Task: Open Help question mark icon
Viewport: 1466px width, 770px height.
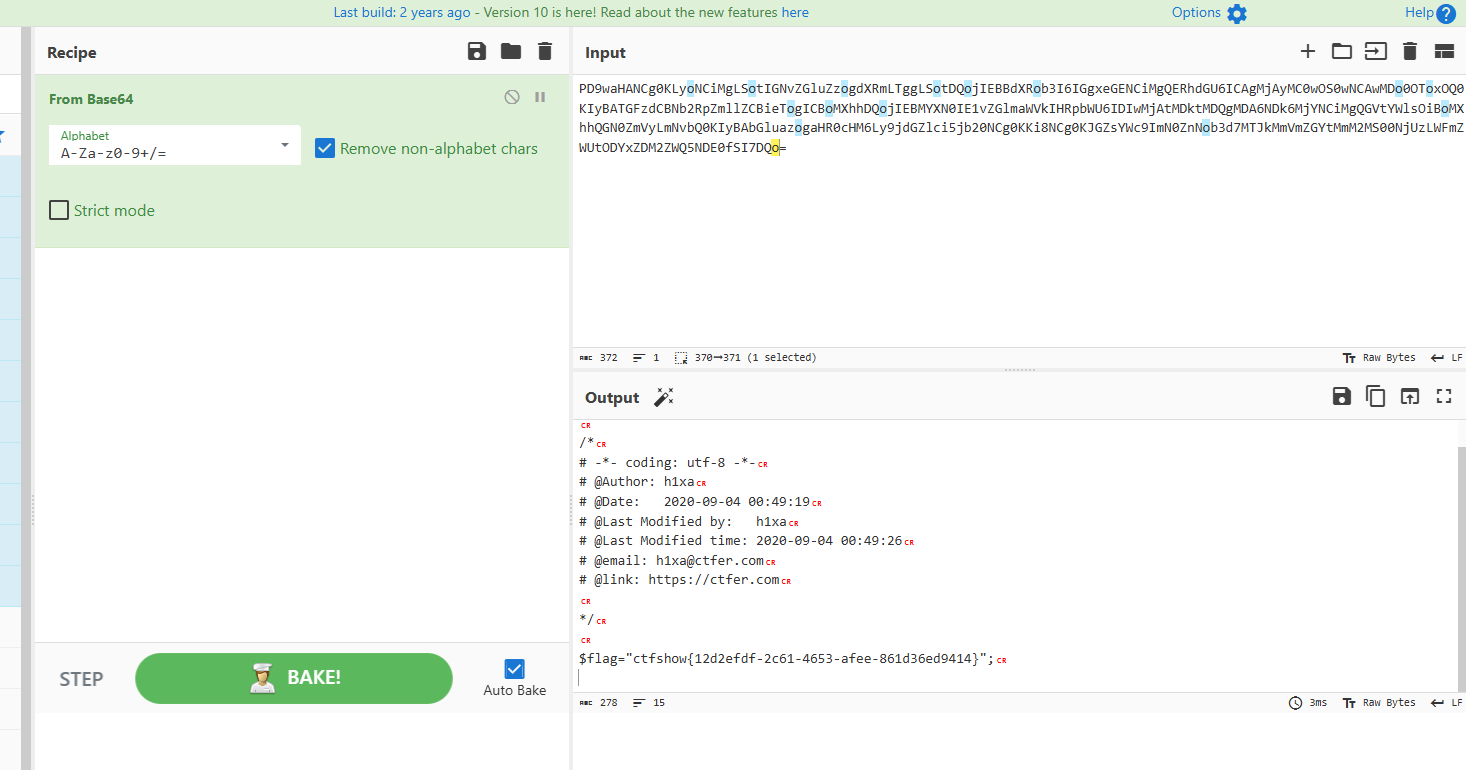Action: (x=1446, y=14)
